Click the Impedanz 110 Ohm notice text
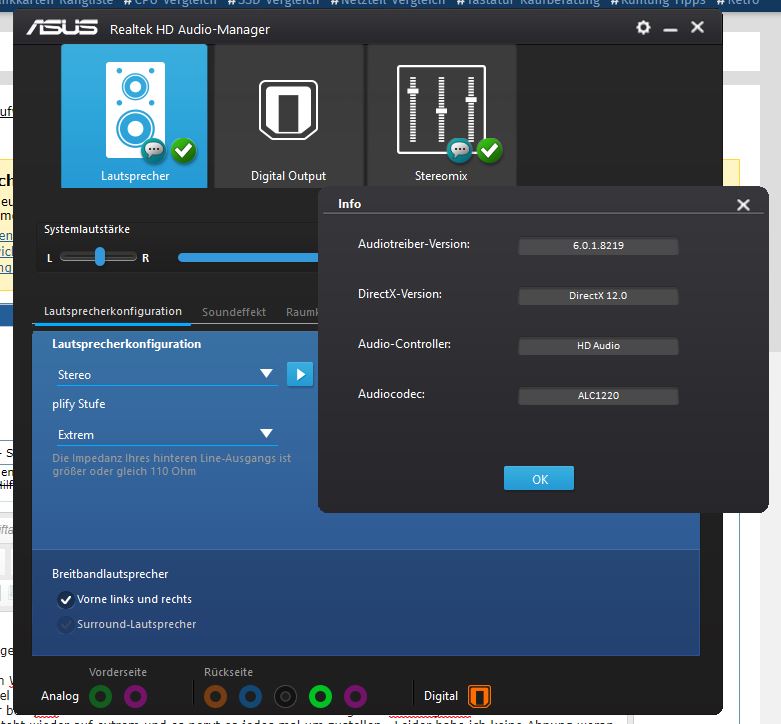Viewport: 781px width, 724px height. (x=171, y=465)
